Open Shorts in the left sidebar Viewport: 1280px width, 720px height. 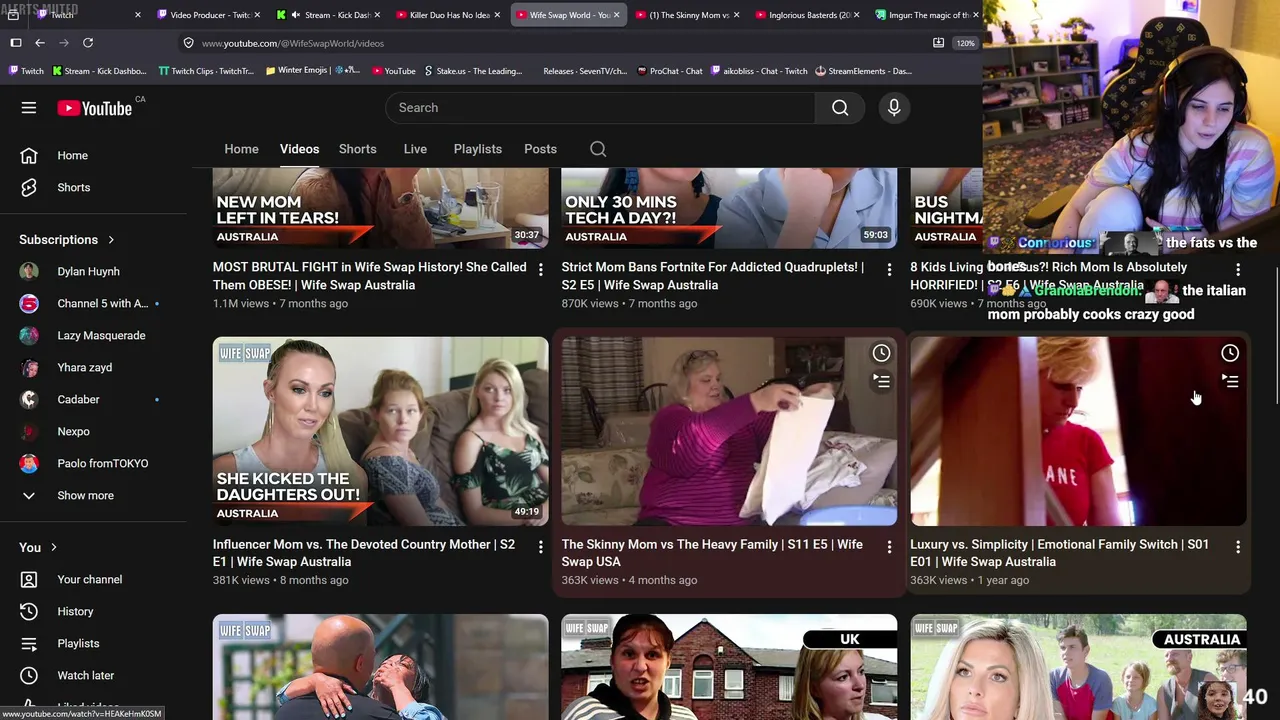pos(93,187)
